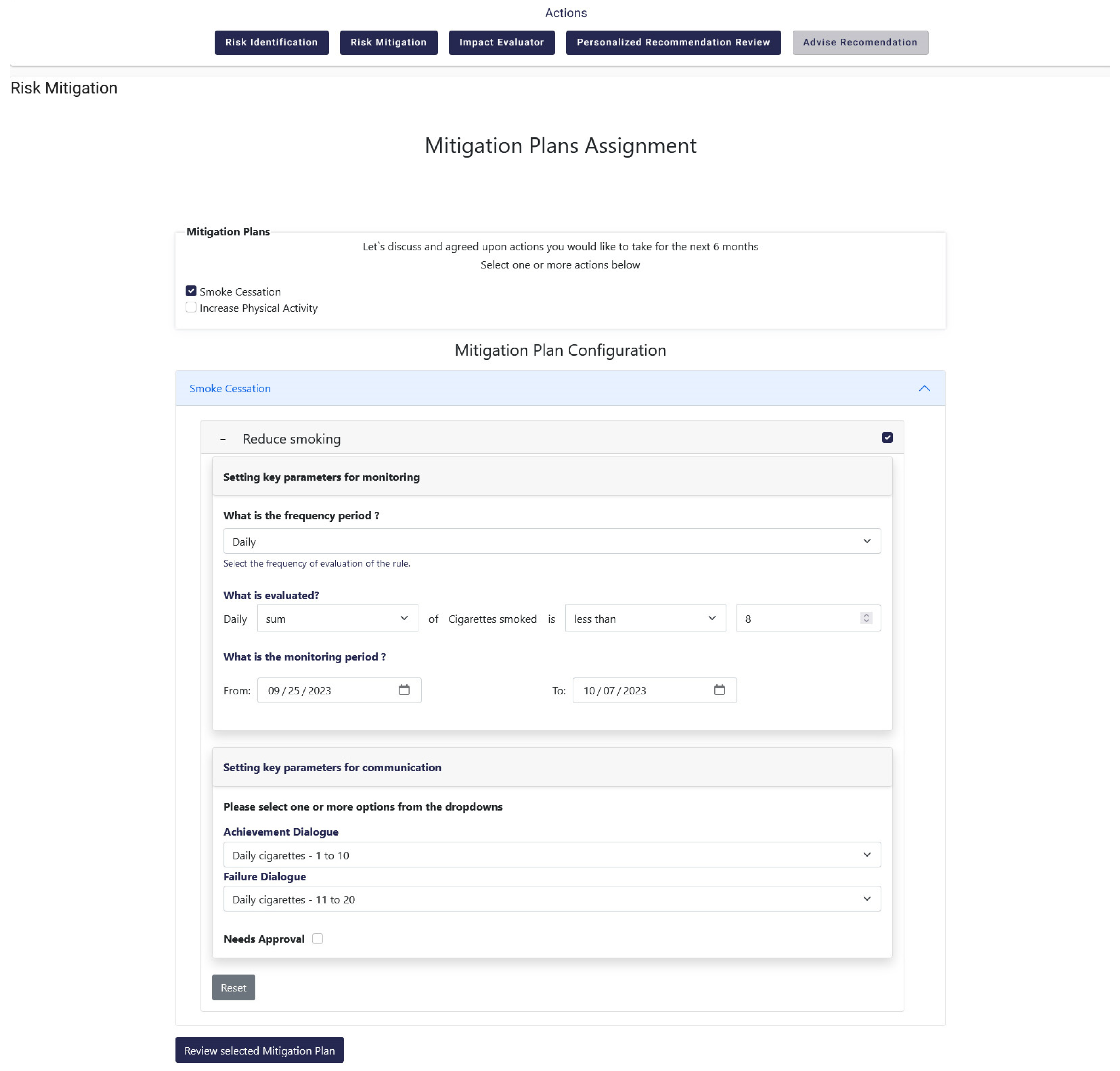
Task: Open Personalized Recommendation Review action
Action: [673, 42]
